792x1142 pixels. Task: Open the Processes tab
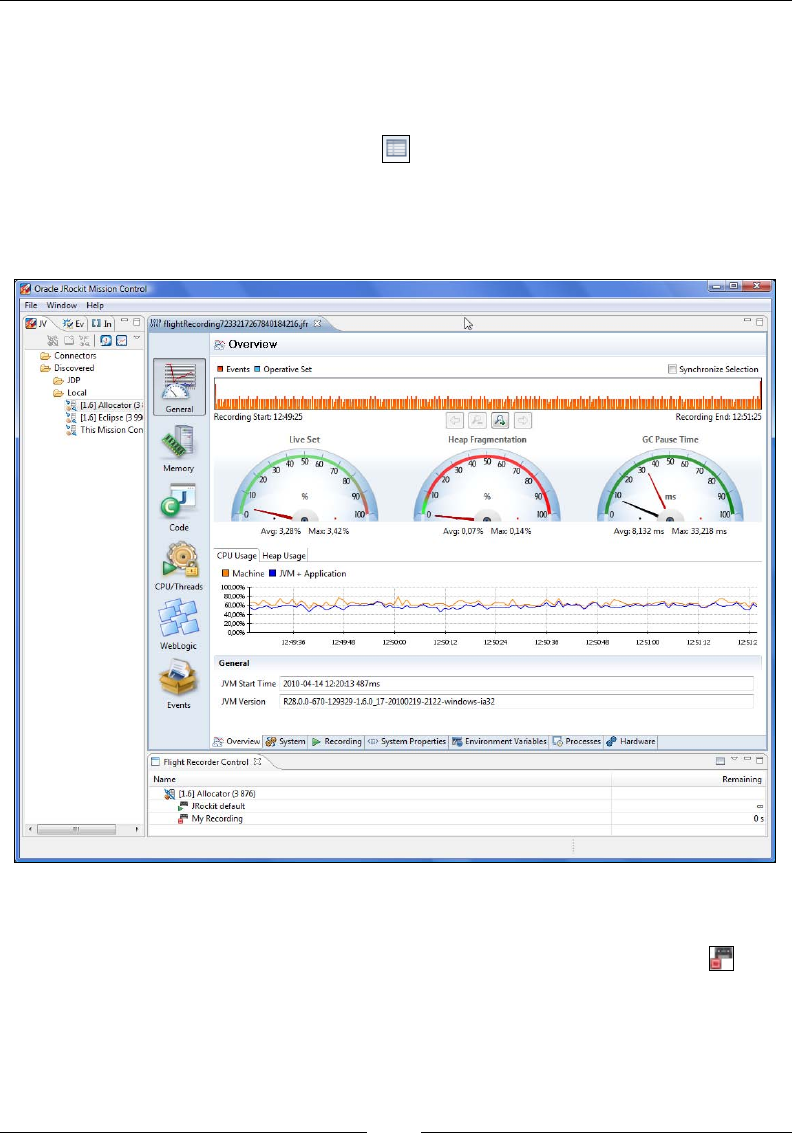pyautogui.click(x=576, y=741)
